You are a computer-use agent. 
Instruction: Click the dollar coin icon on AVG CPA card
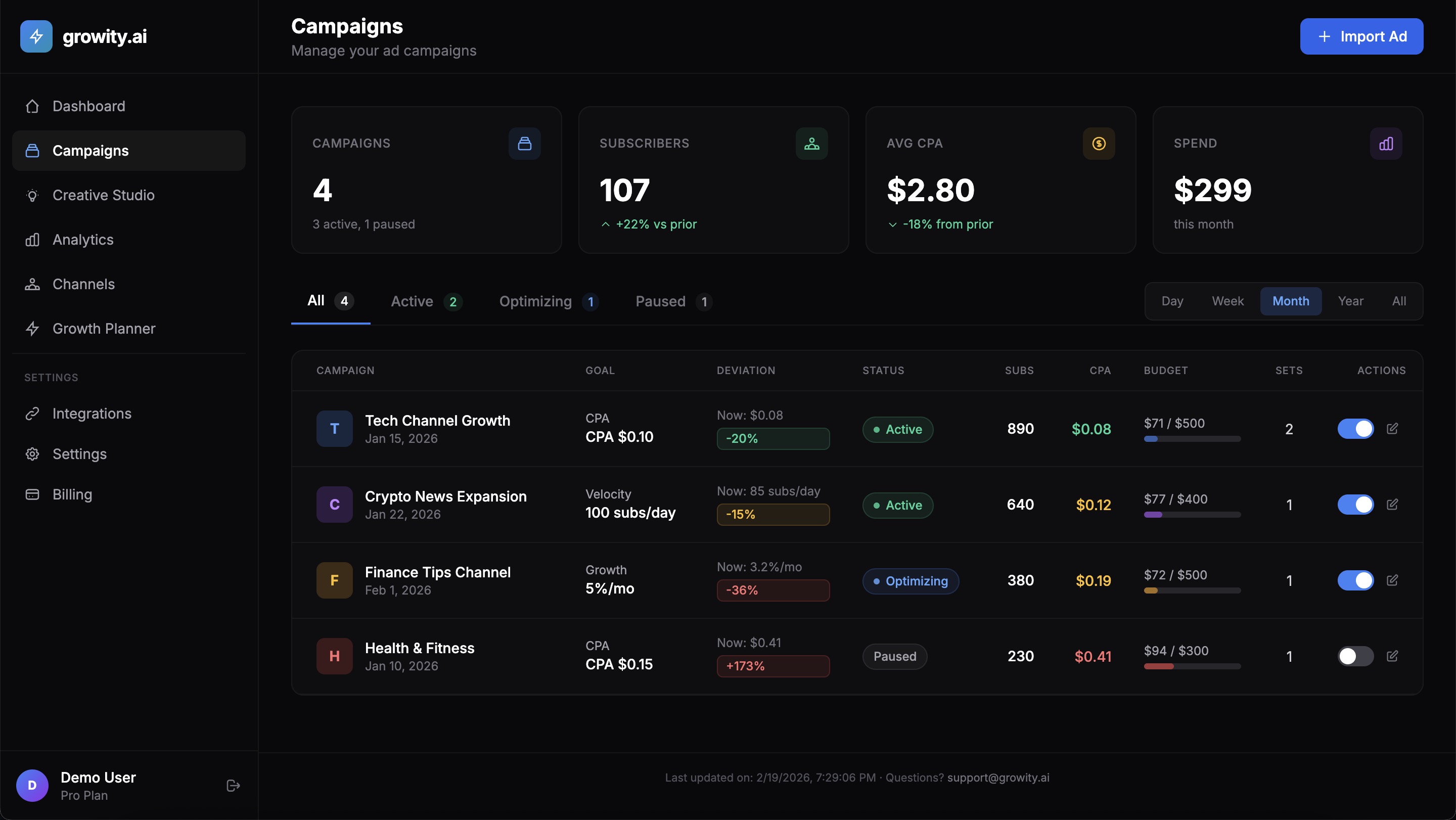click(1098, 143)
